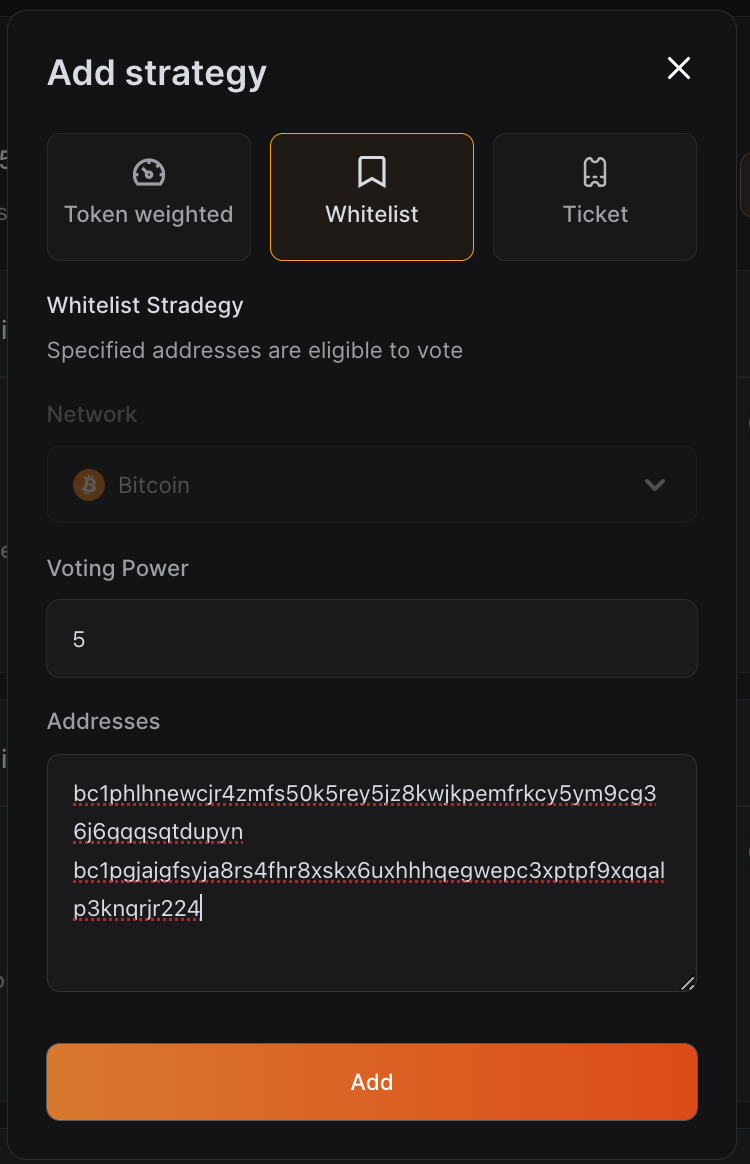Click the Voting Power label
The height and width of the screenshot is (1164, 750).
[118, 568]
